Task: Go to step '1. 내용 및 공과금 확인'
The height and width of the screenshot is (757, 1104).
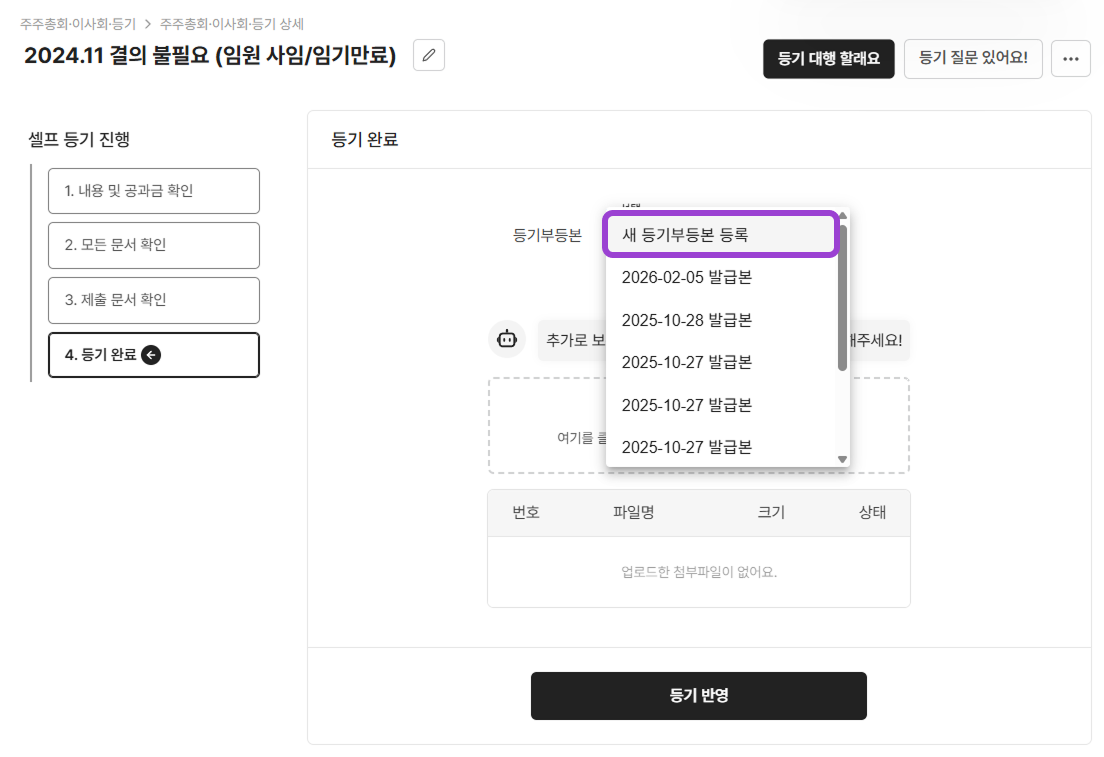Action: (x=154, y=191)
